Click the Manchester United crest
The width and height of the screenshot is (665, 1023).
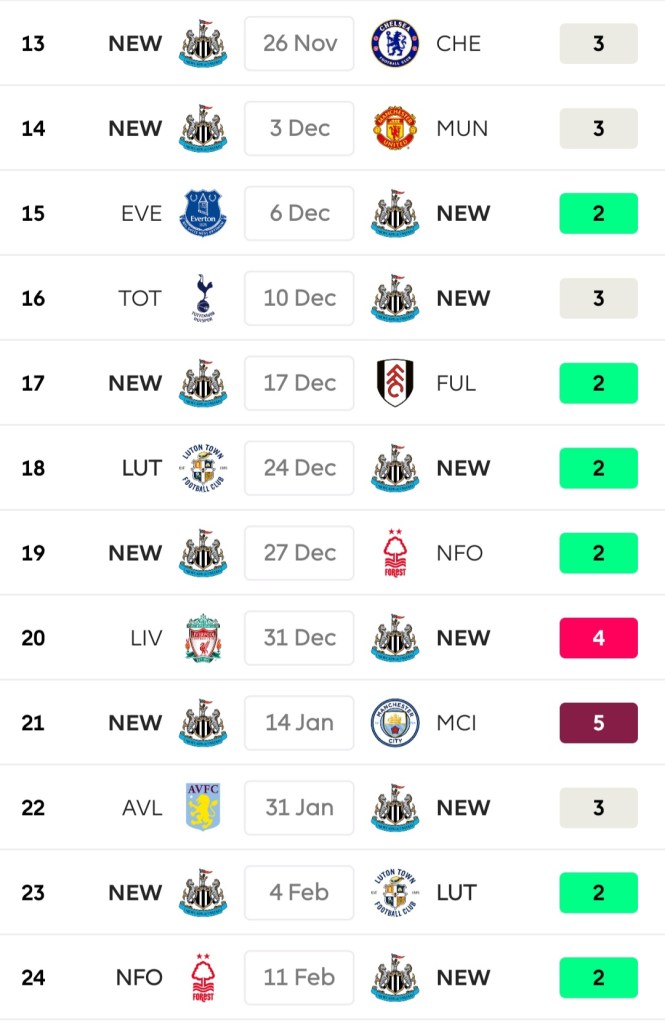point(395,129)
